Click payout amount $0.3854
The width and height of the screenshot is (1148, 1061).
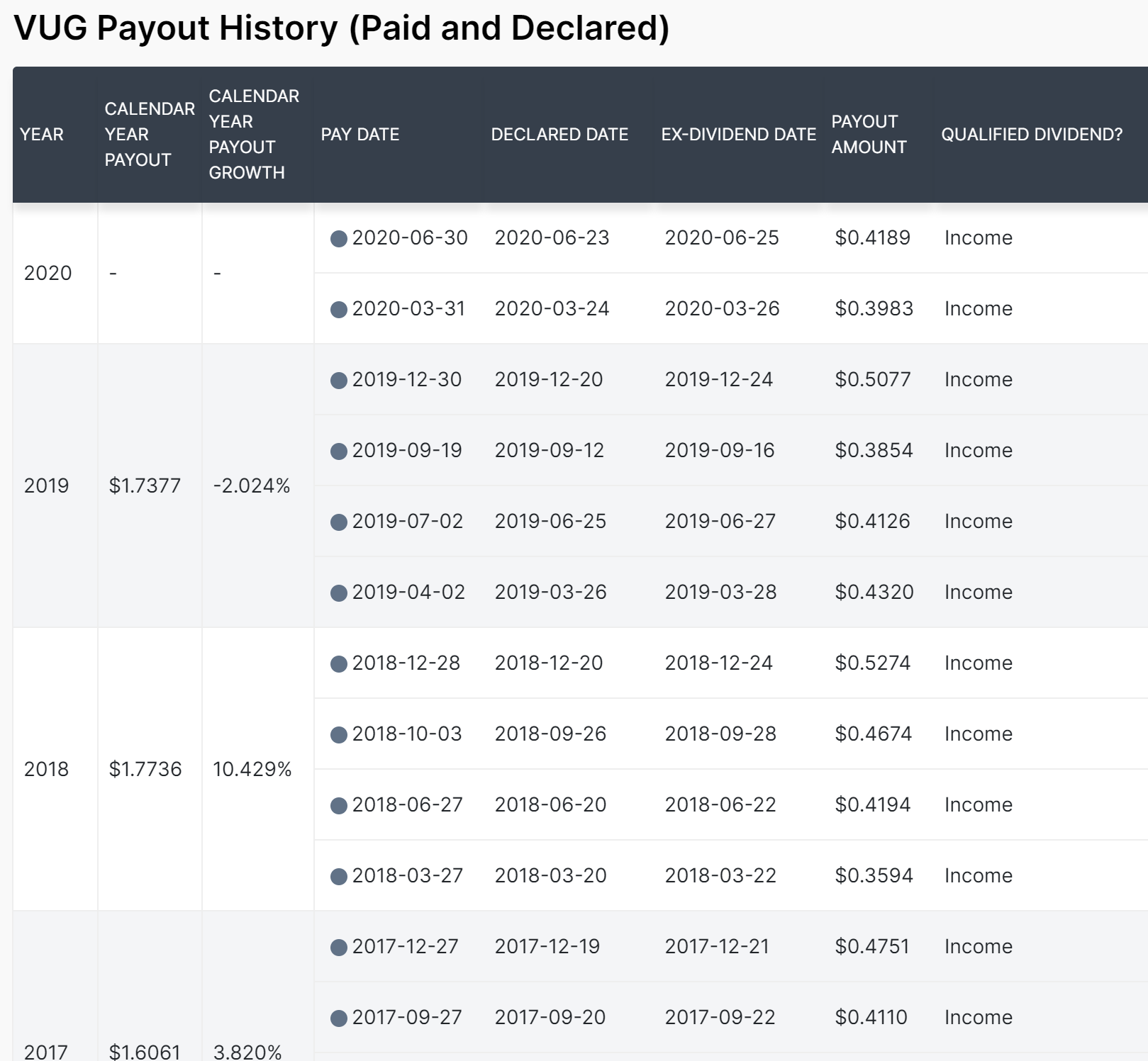[x=874, y=450]
